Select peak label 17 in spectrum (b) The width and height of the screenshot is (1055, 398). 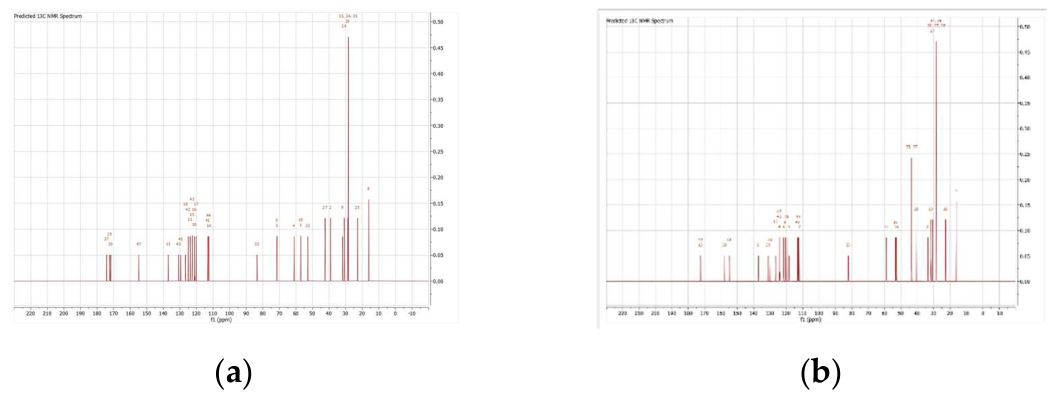886,227
